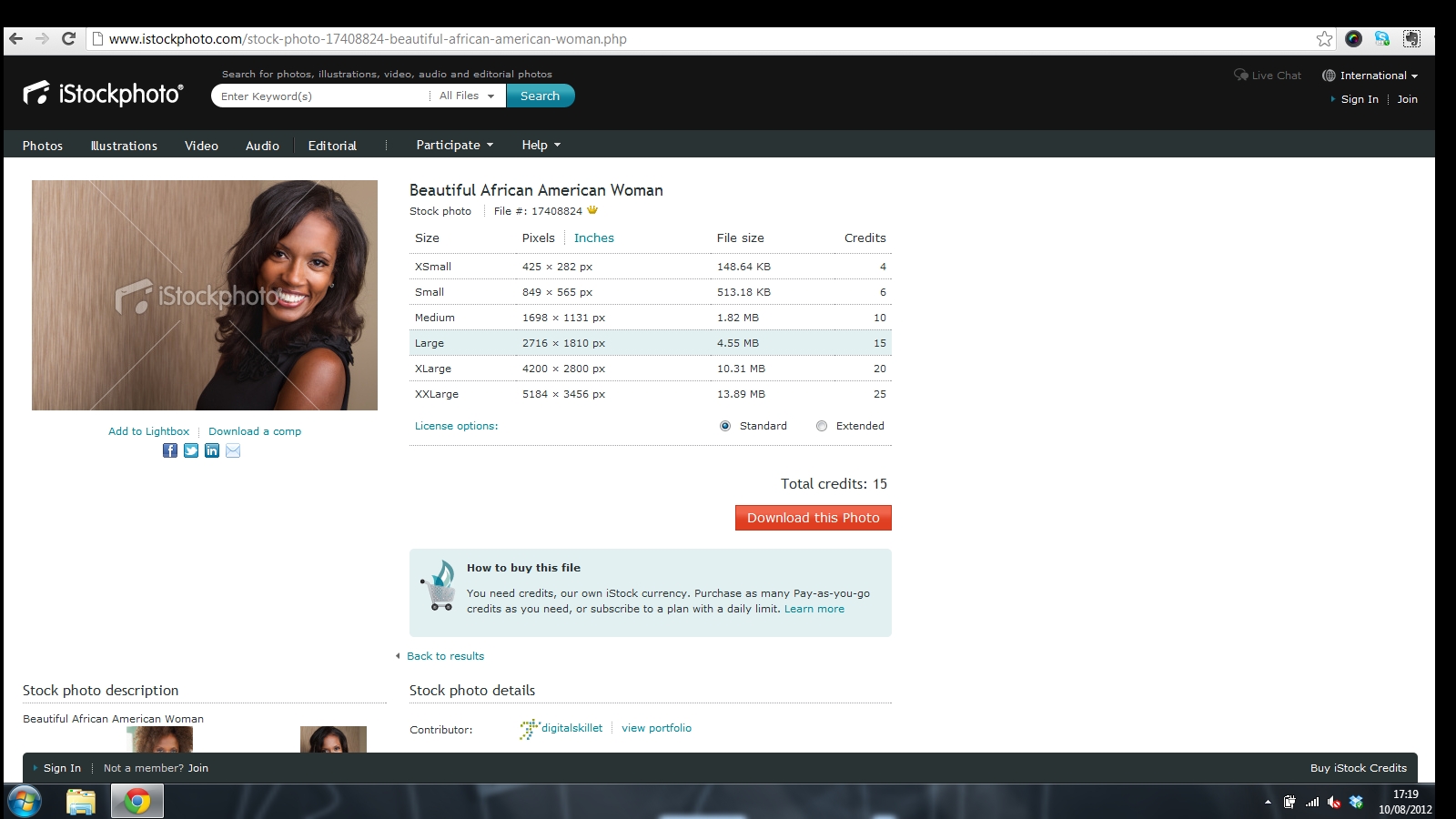Click the main woman photo preview
The height and width of the screenshot is (819, 1456).
(x=205, y=295)
